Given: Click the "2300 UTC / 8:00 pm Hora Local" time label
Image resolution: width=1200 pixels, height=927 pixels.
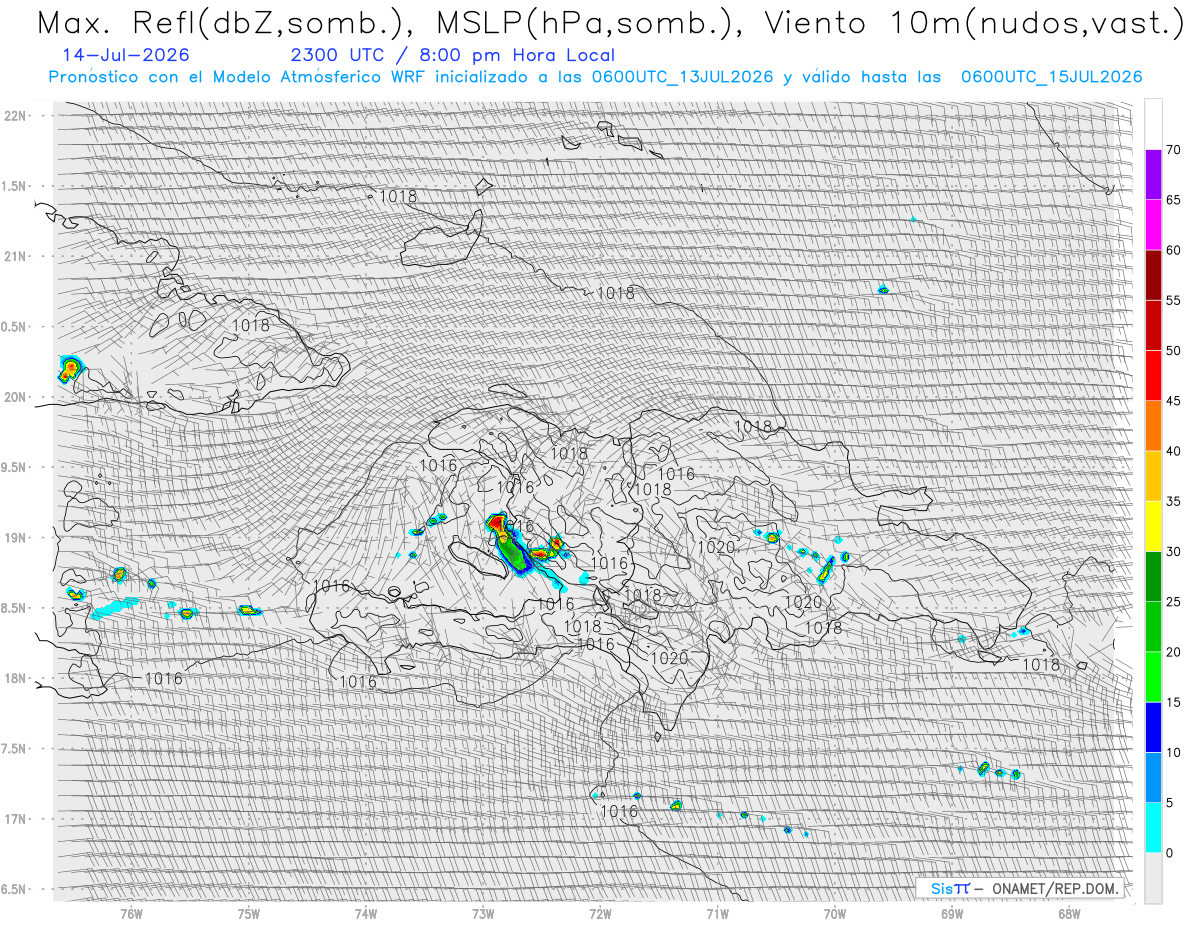Looking at the screenshot, I should tap(453, 55).
